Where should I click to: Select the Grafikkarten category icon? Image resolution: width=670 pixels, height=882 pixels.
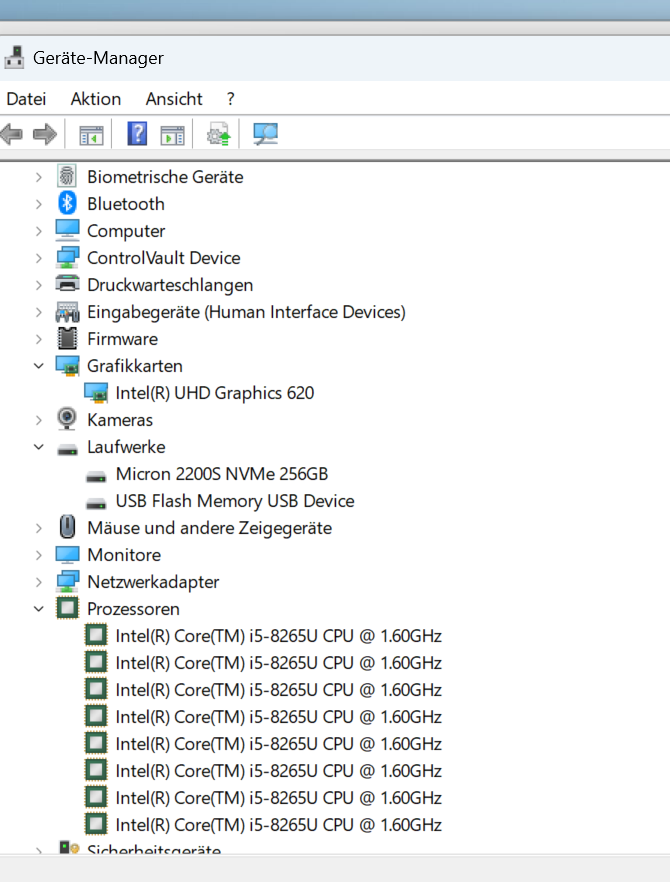tap(68, 366)
